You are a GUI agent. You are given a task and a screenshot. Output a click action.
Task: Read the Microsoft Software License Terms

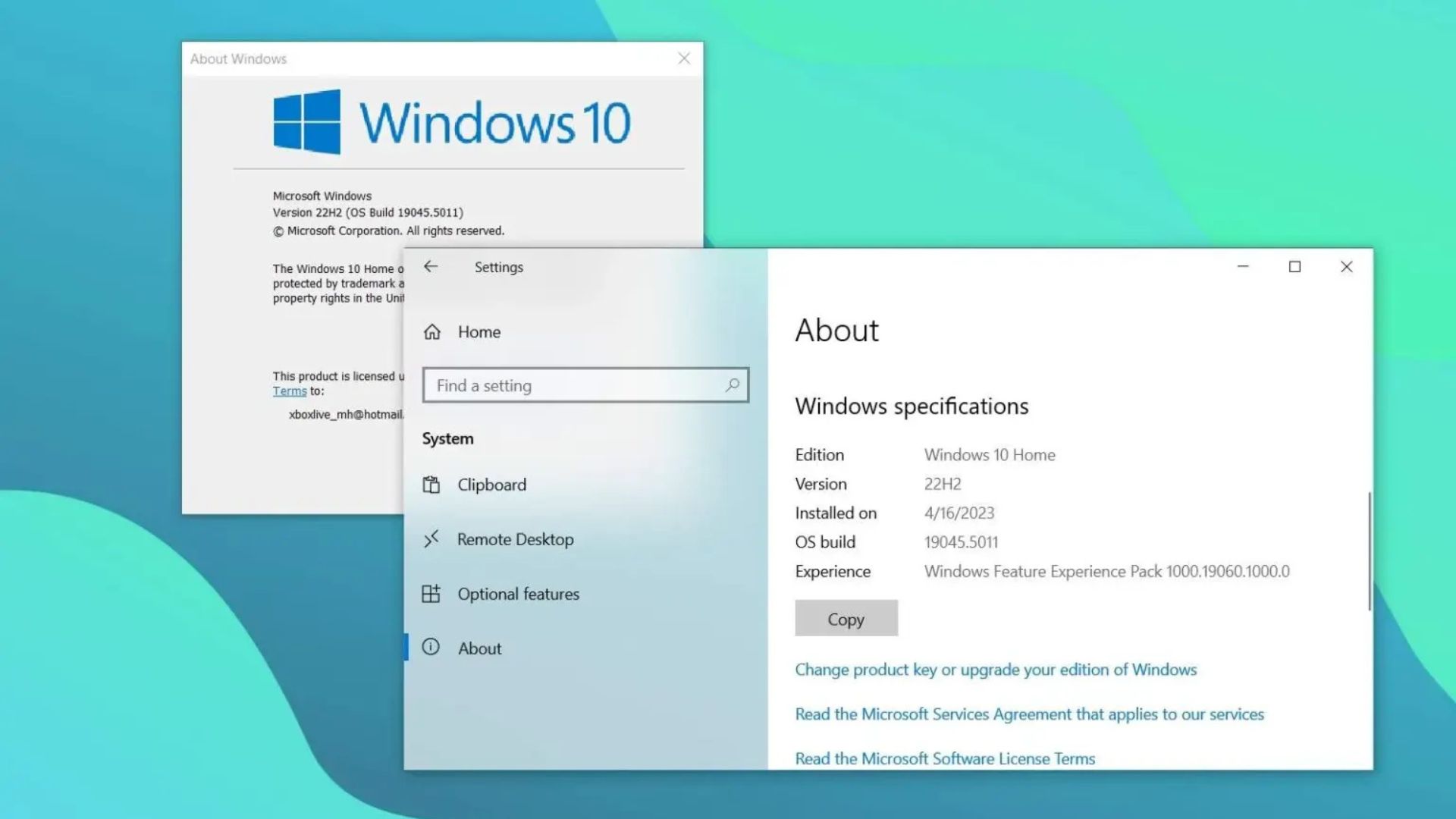pyautogui.click(x=944, y=758)
